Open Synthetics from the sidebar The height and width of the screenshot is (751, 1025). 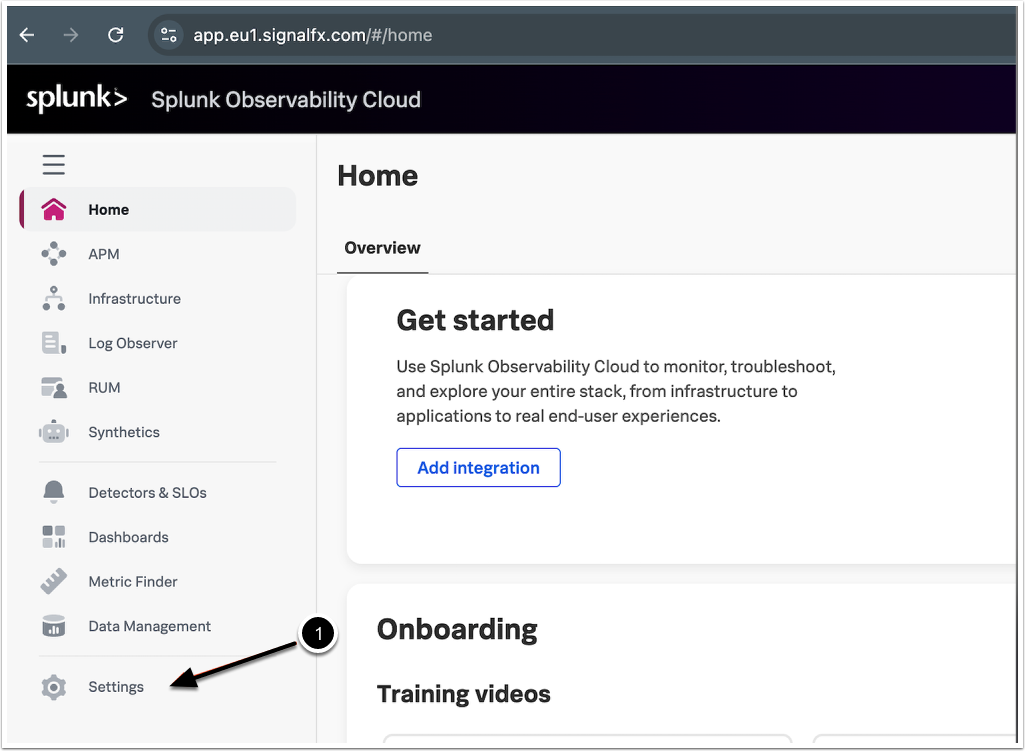point(124,432)
